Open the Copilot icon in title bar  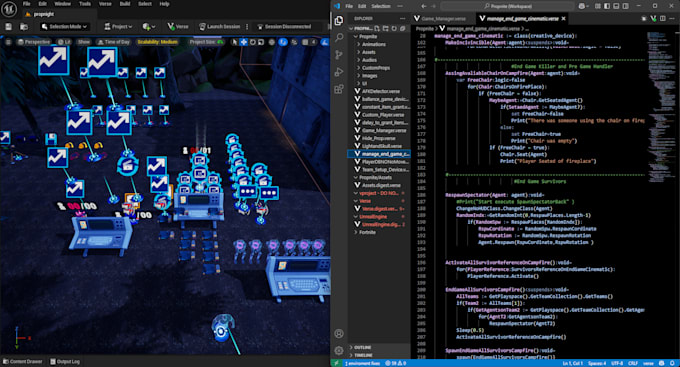(x=582, y=6)
